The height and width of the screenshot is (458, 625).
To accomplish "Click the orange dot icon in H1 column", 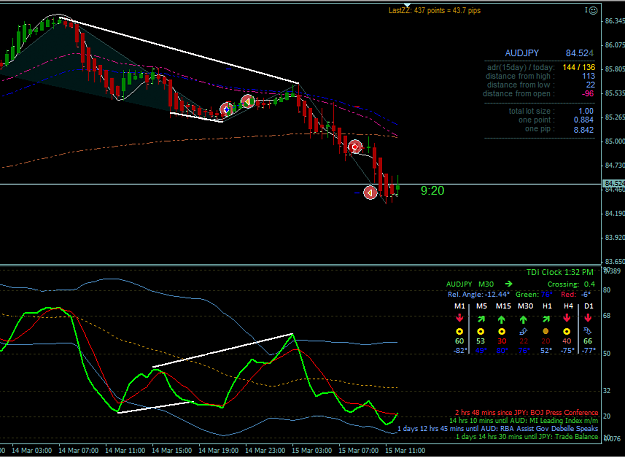I will click(546, 331).
